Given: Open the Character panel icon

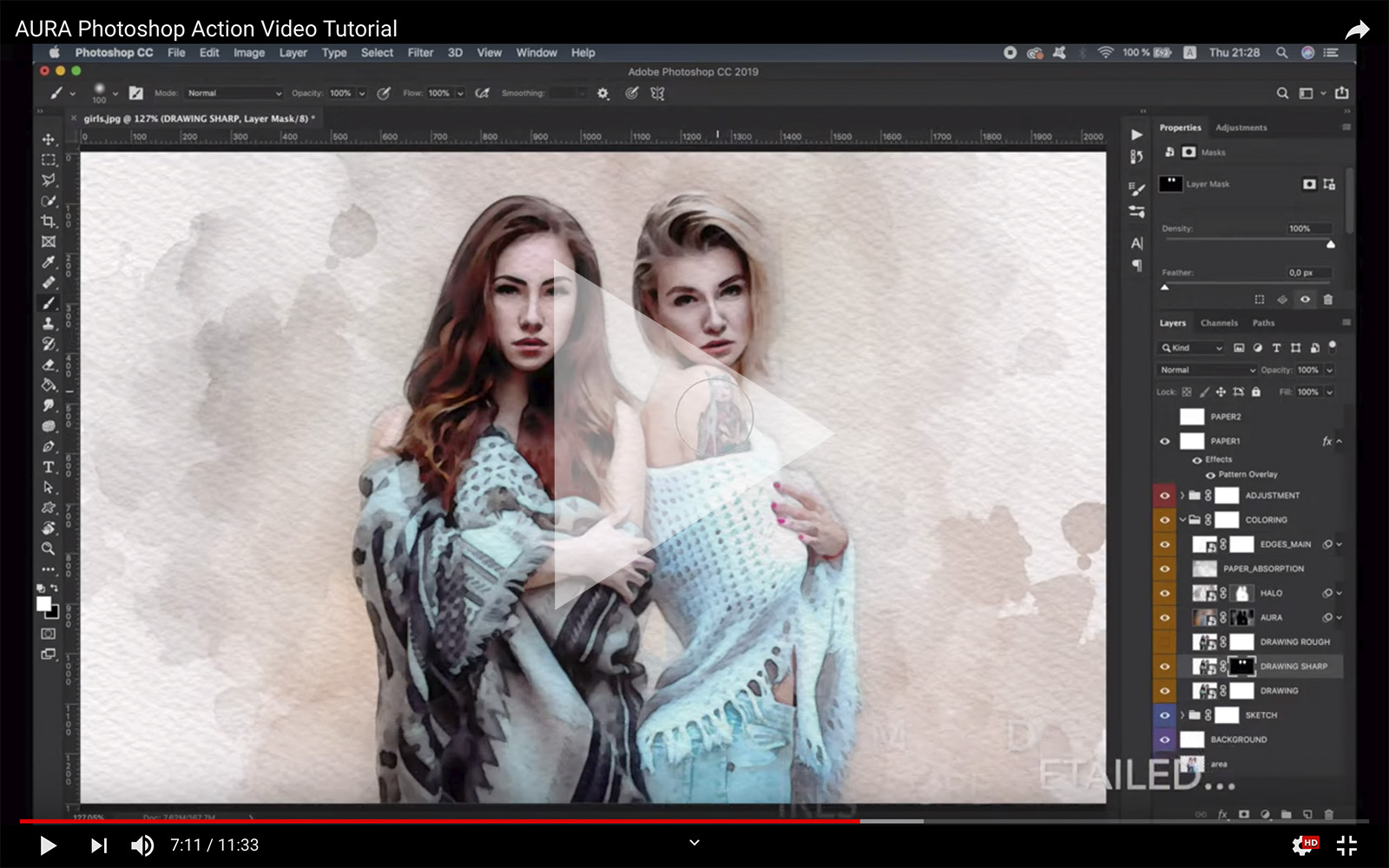Looking at the screenshot, I should click(1136, 244).
